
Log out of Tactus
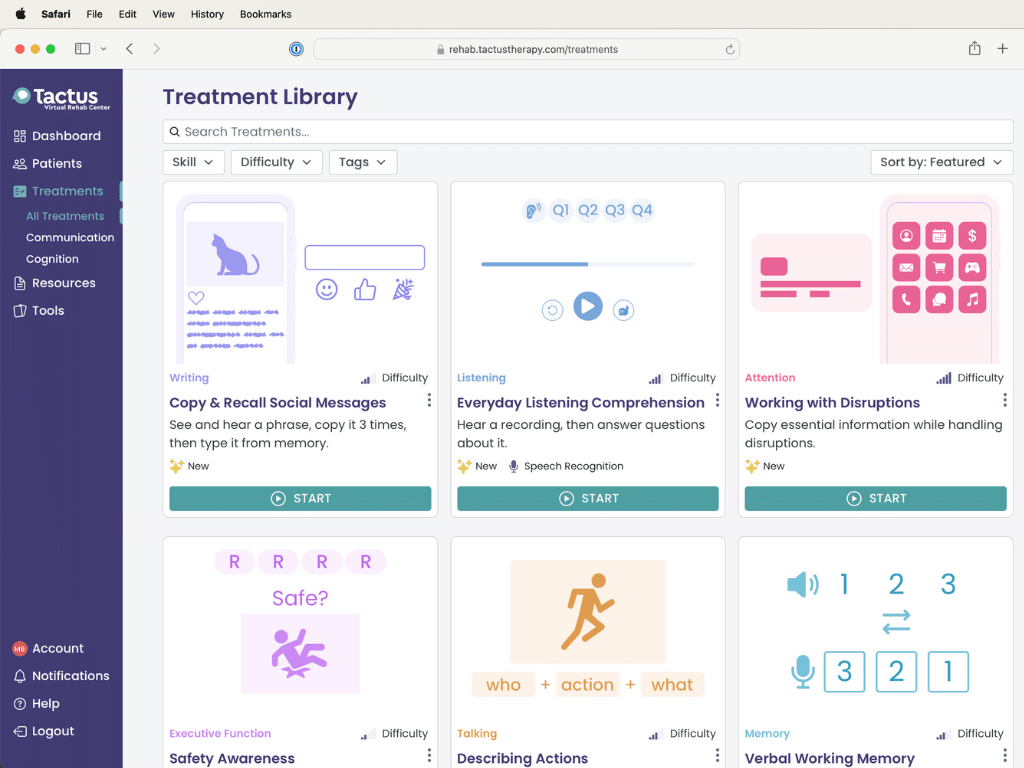coord(44,731)
